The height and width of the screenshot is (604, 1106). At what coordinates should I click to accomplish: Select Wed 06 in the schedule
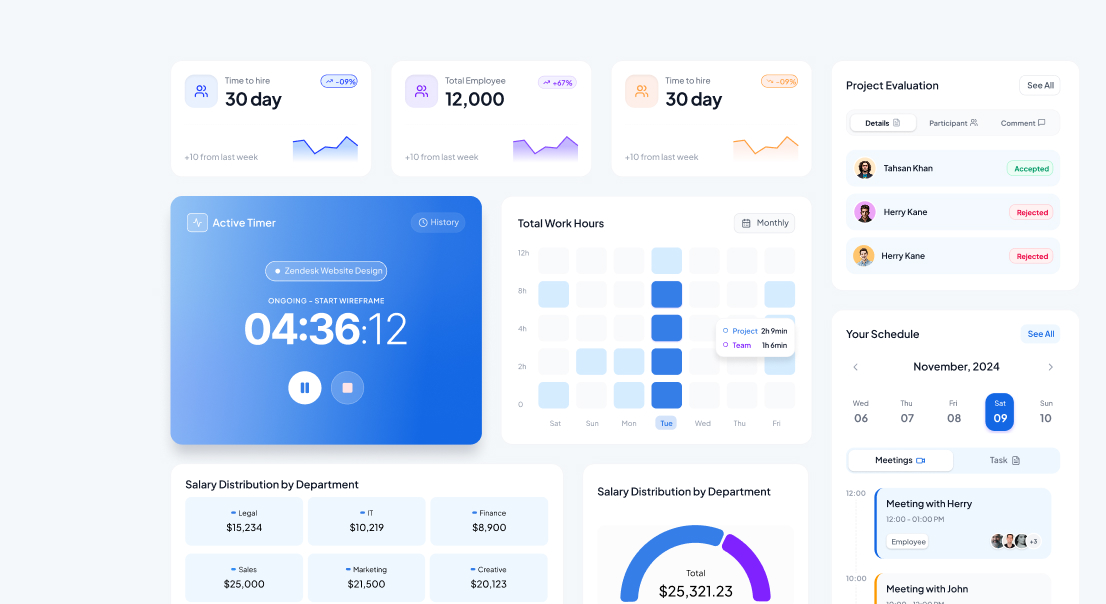[861, 412]
